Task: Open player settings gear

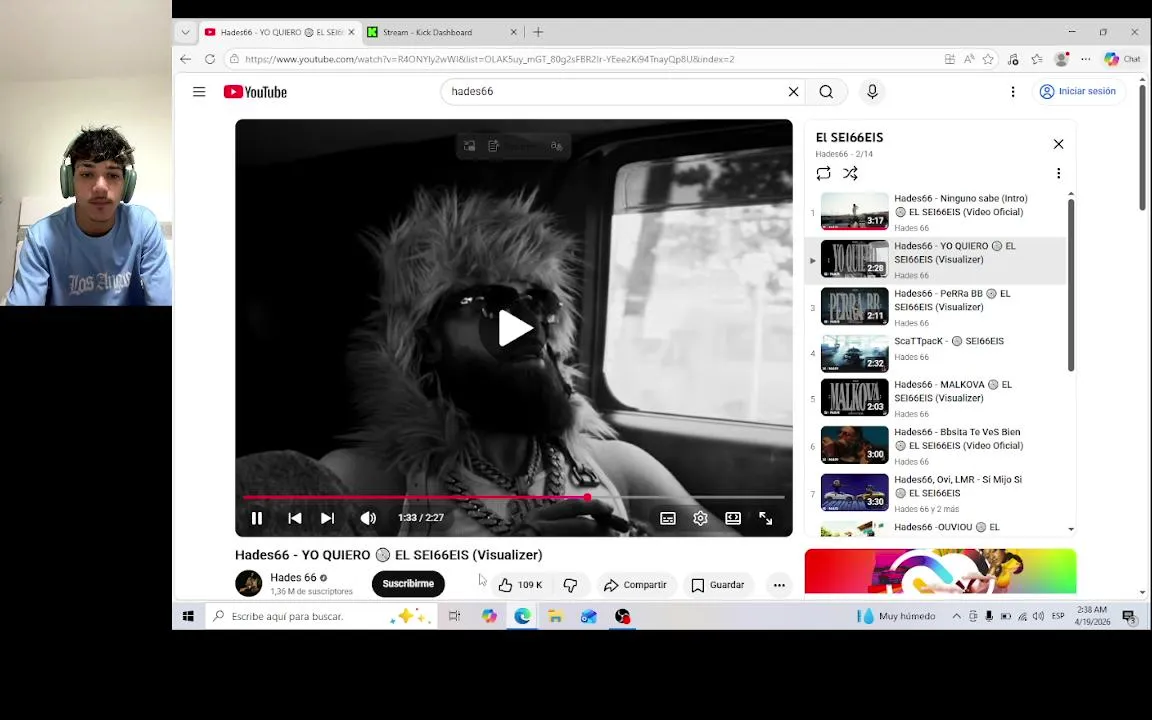Action: (700, 518)
